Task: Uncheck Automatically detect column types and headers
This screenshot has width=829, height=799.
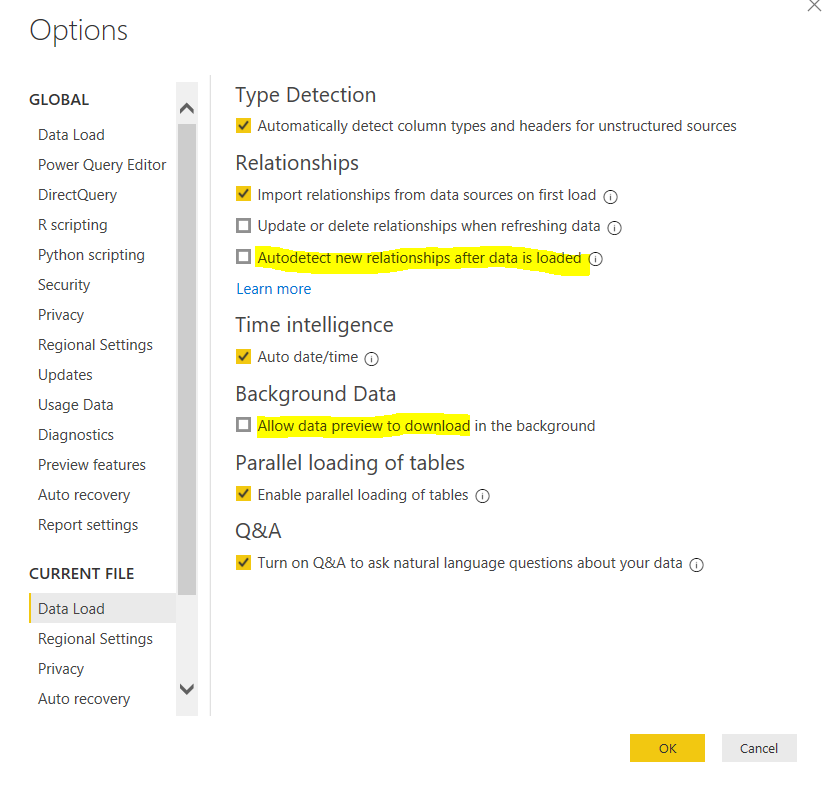Action: [x=243, y=126]
